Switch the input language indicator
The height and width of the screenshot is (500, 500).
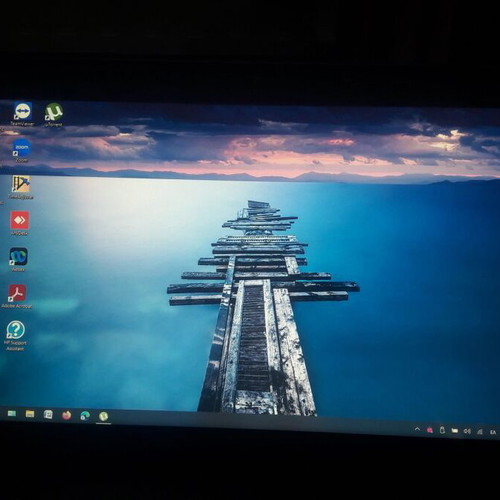pos(493,432)
